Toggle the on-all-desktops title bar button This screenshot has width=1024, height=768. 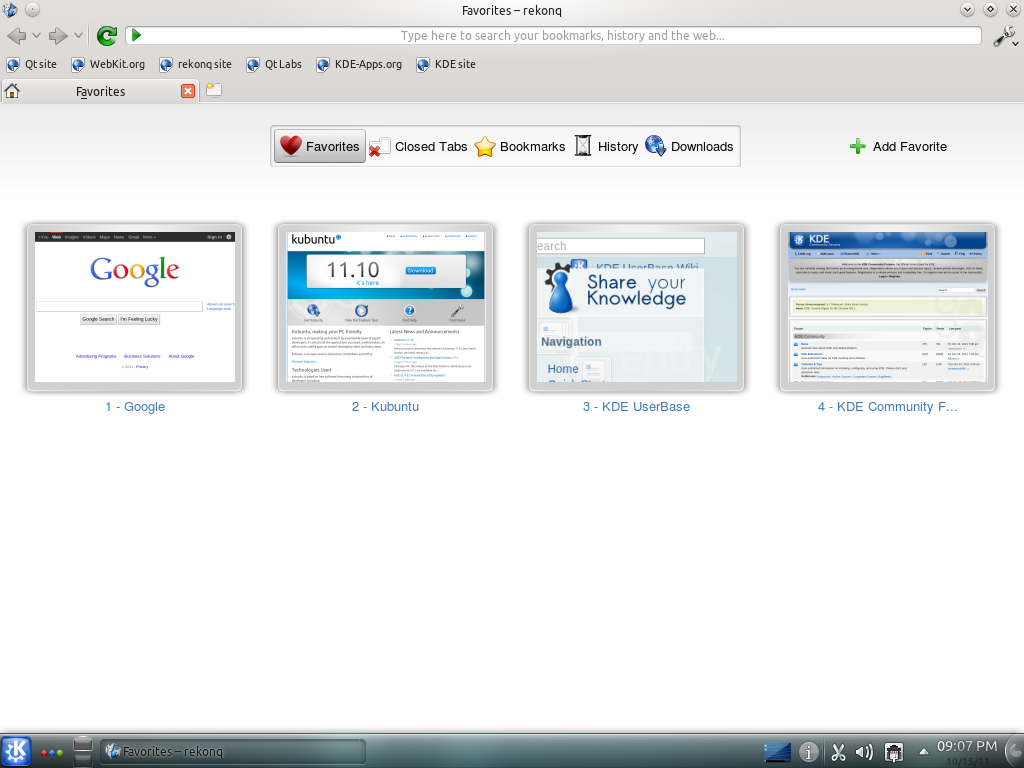coord(32,10)
